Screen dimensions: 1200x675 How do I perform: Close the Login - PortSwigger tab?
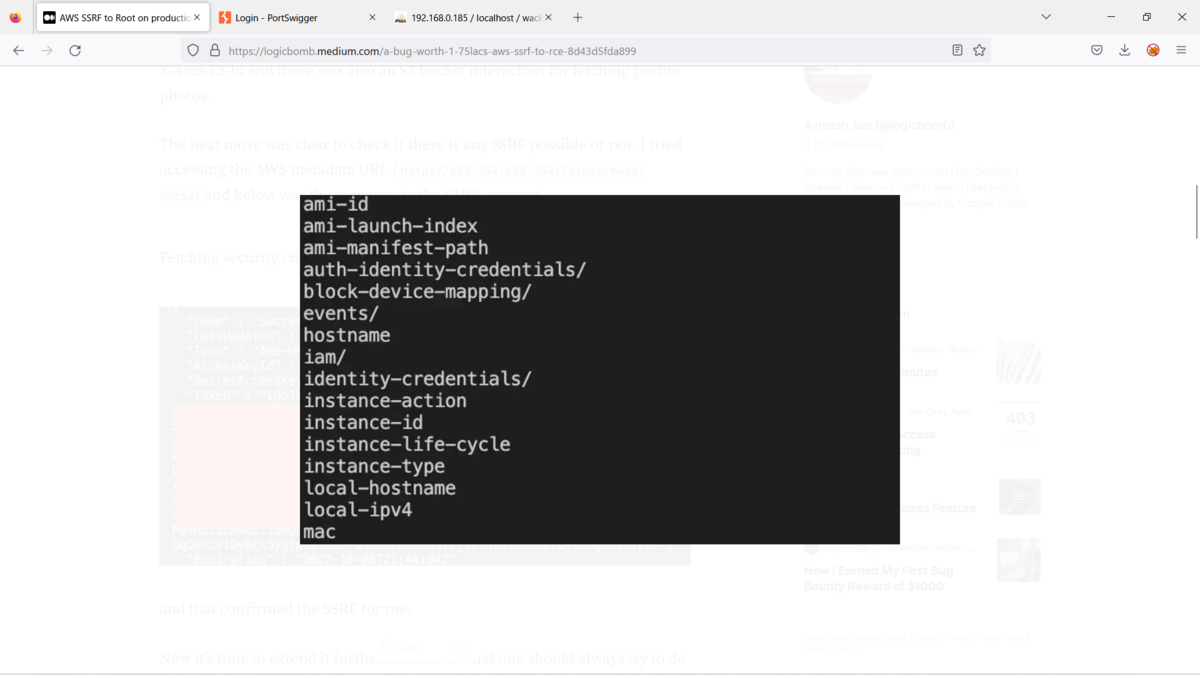[x=372, y=17]
